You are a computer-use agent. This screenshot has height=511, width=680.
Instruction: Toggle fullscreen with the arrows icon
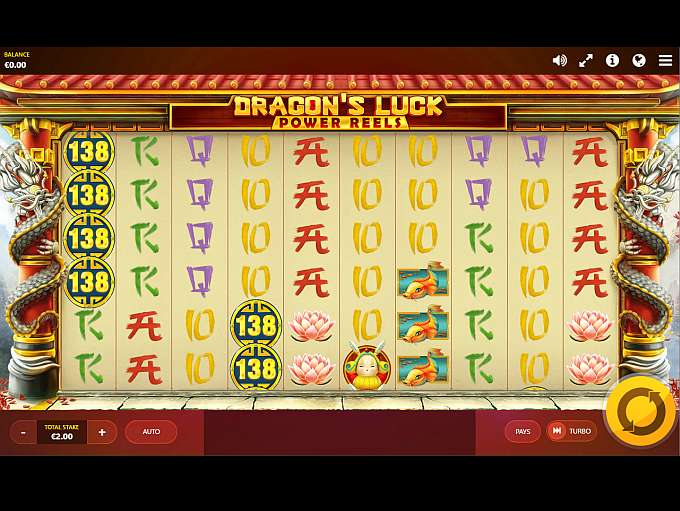(586, 61)
